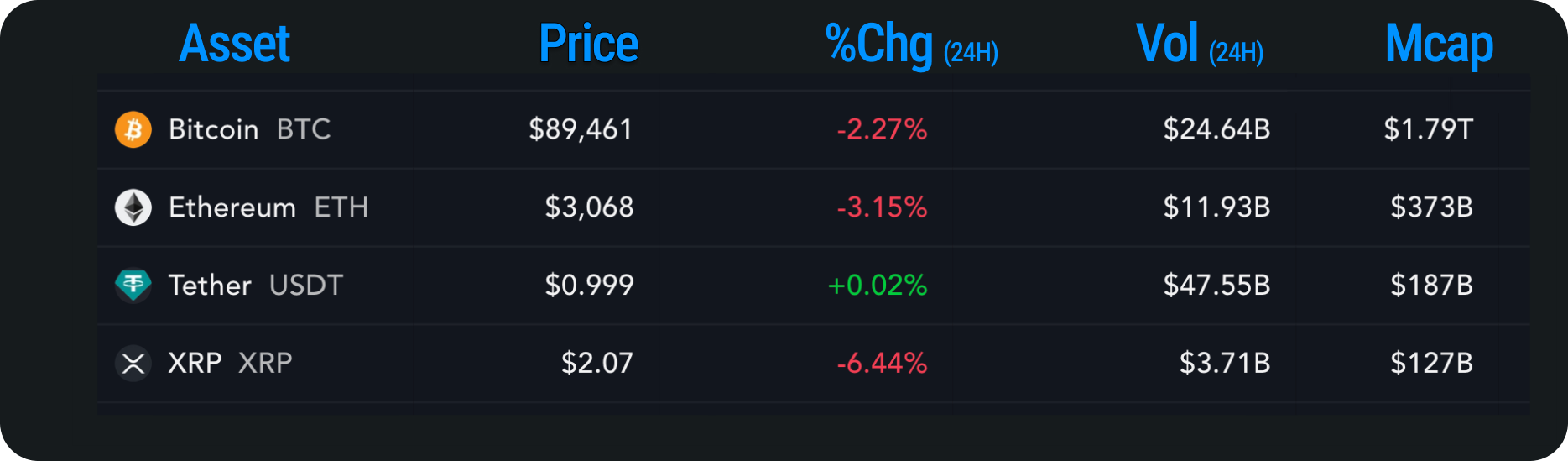
Task: Click Bitcoin's $1.79T market cap
Action: tap(1428, 129)
